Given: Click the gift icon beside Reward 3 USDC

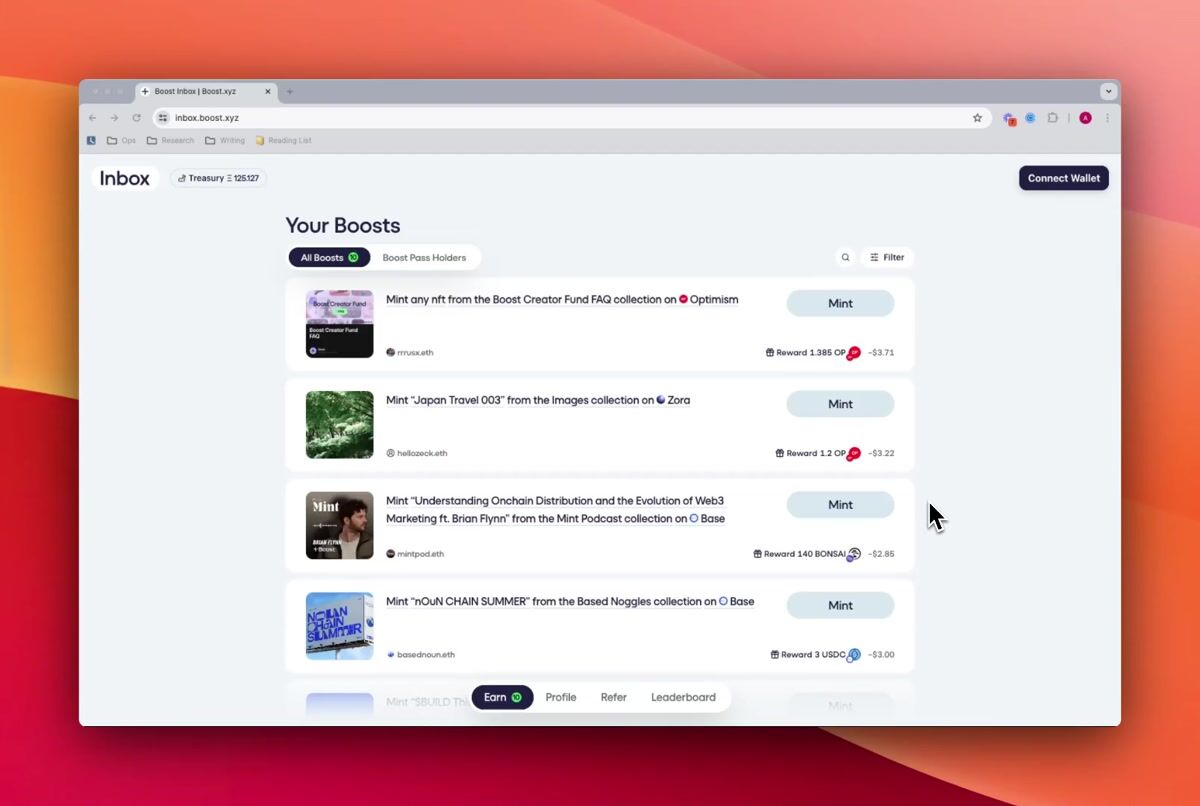Looking at the screenshot, I should pos(775,655).
